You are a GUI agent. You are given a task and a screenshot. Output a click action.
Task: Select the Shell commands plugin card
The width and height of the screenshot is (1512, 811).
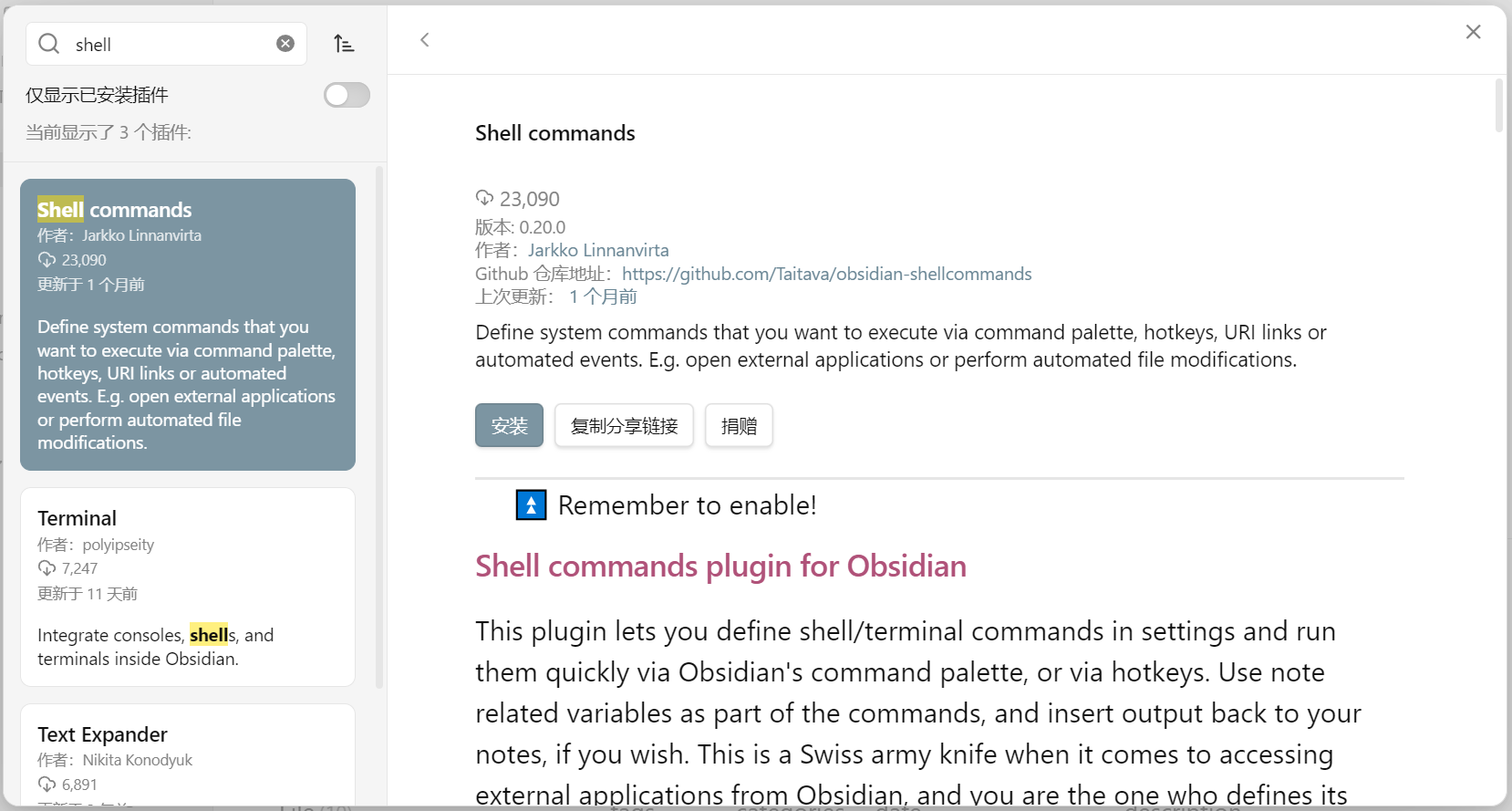click(188, 325)
